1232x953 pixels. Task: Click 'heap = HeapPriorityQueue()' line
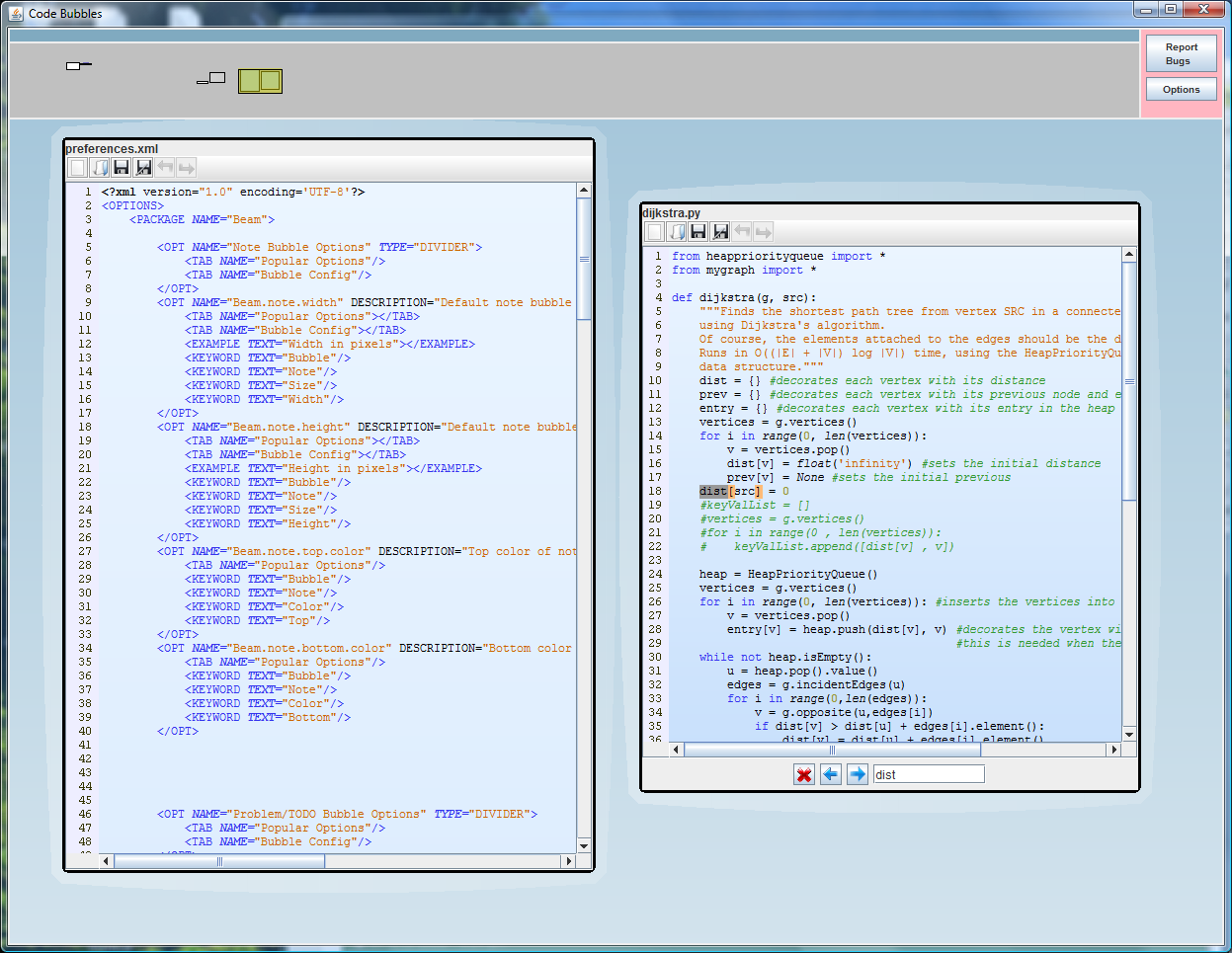tap(788, 574)
